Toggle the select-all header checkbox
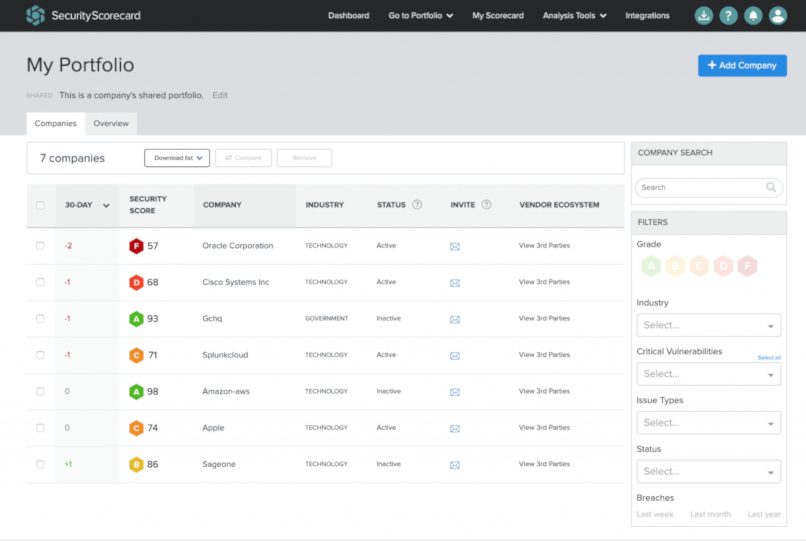The width and height of the screenshot is (806, 541). pyautogui.click(x=40, y=205)
